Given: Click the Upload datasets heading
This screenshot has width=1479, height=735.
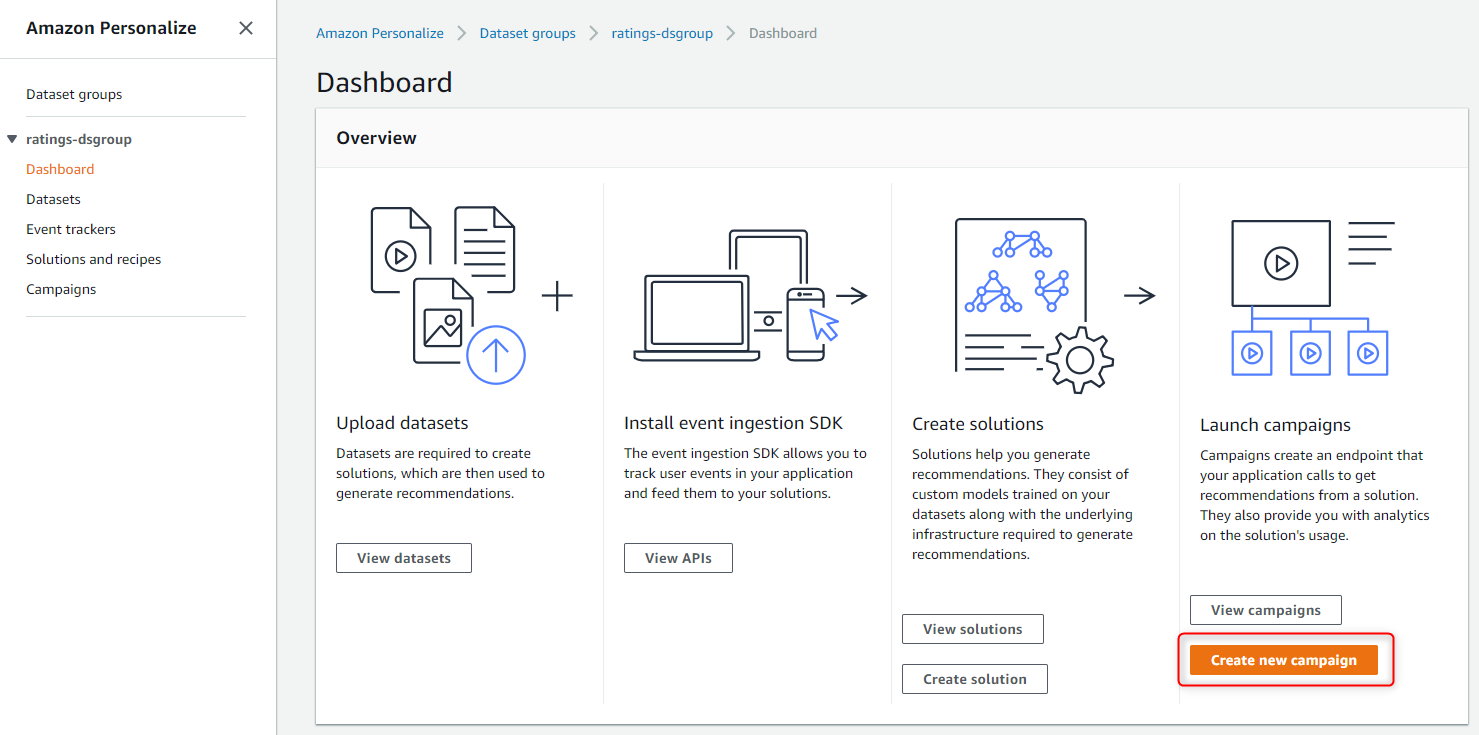Looking at the screenshot, I should click(402, 423).
